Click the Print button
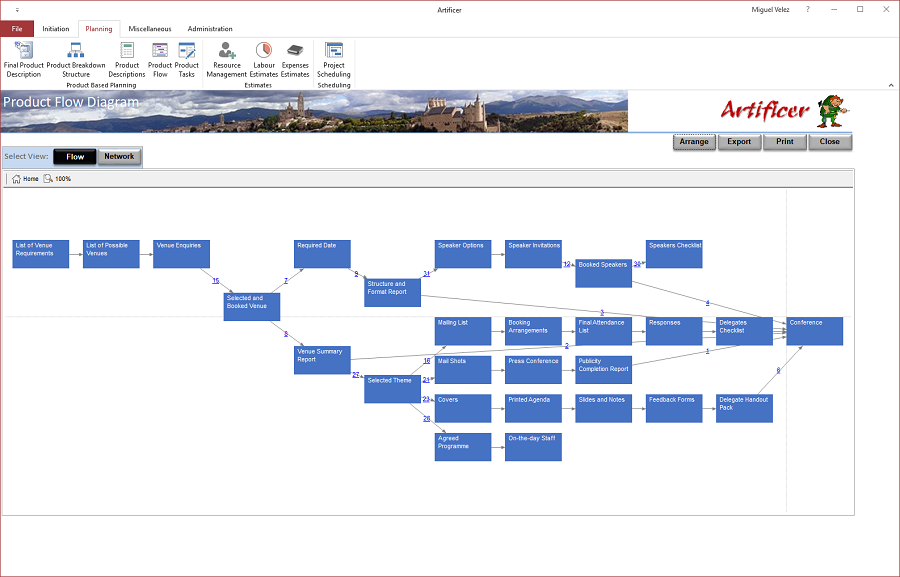 tap(785, 142)
